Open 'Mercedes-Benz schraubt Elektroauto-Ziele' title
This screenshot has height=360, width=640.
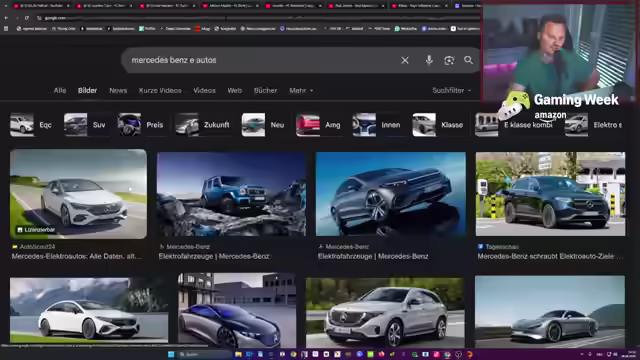(550, 256)
